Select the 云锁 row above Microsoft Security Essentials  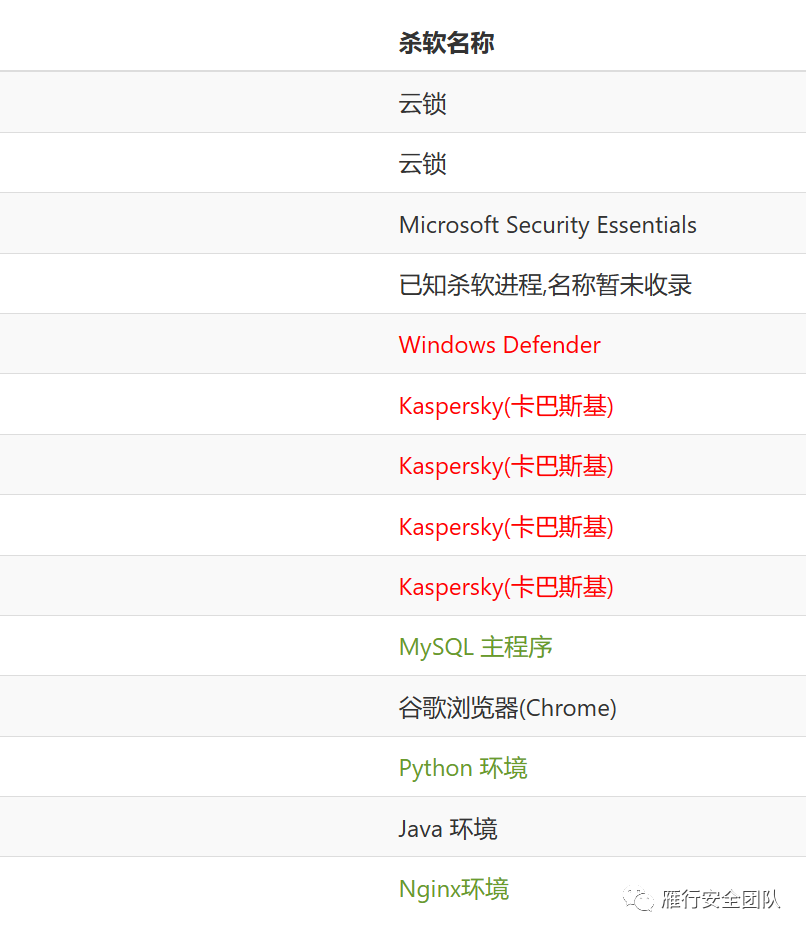(403, 163)
